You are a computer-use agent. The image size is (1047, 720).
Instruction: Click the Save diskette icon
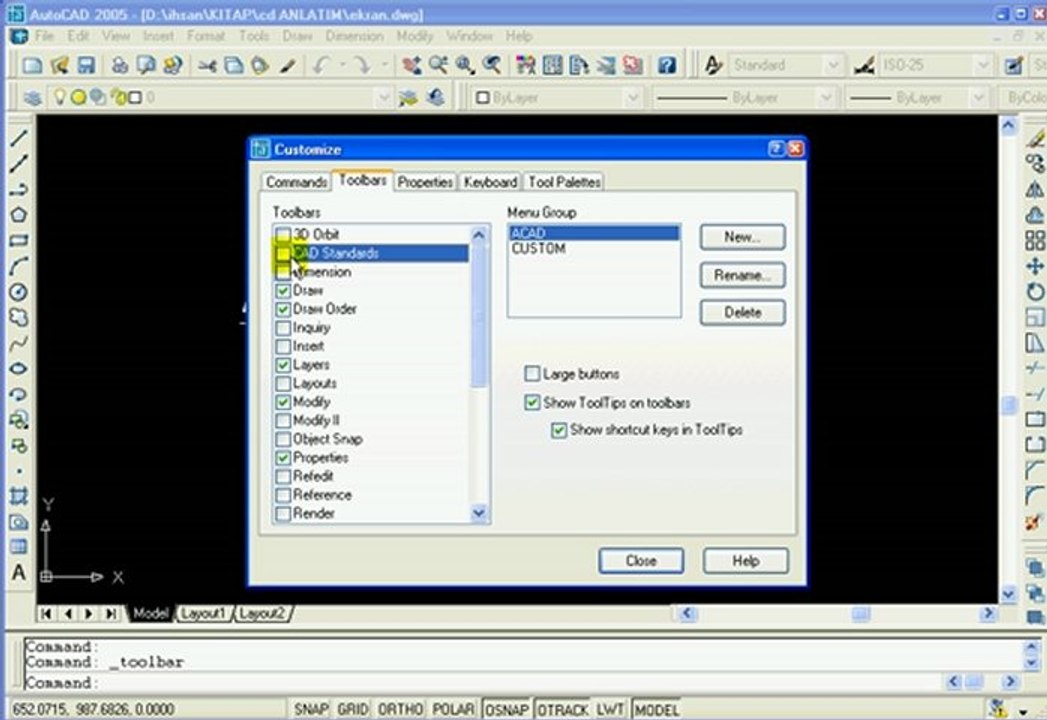tap(86, 65)
